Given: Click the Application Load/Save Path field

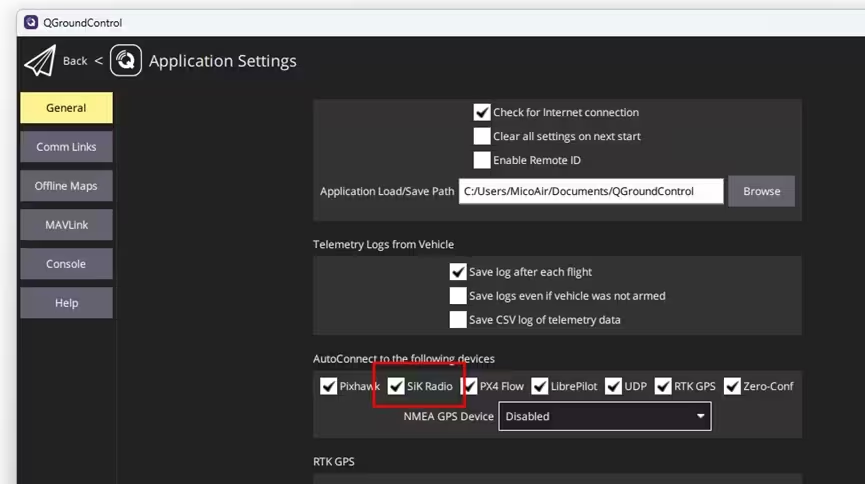Looking at the screenshot, I should 591,191.
